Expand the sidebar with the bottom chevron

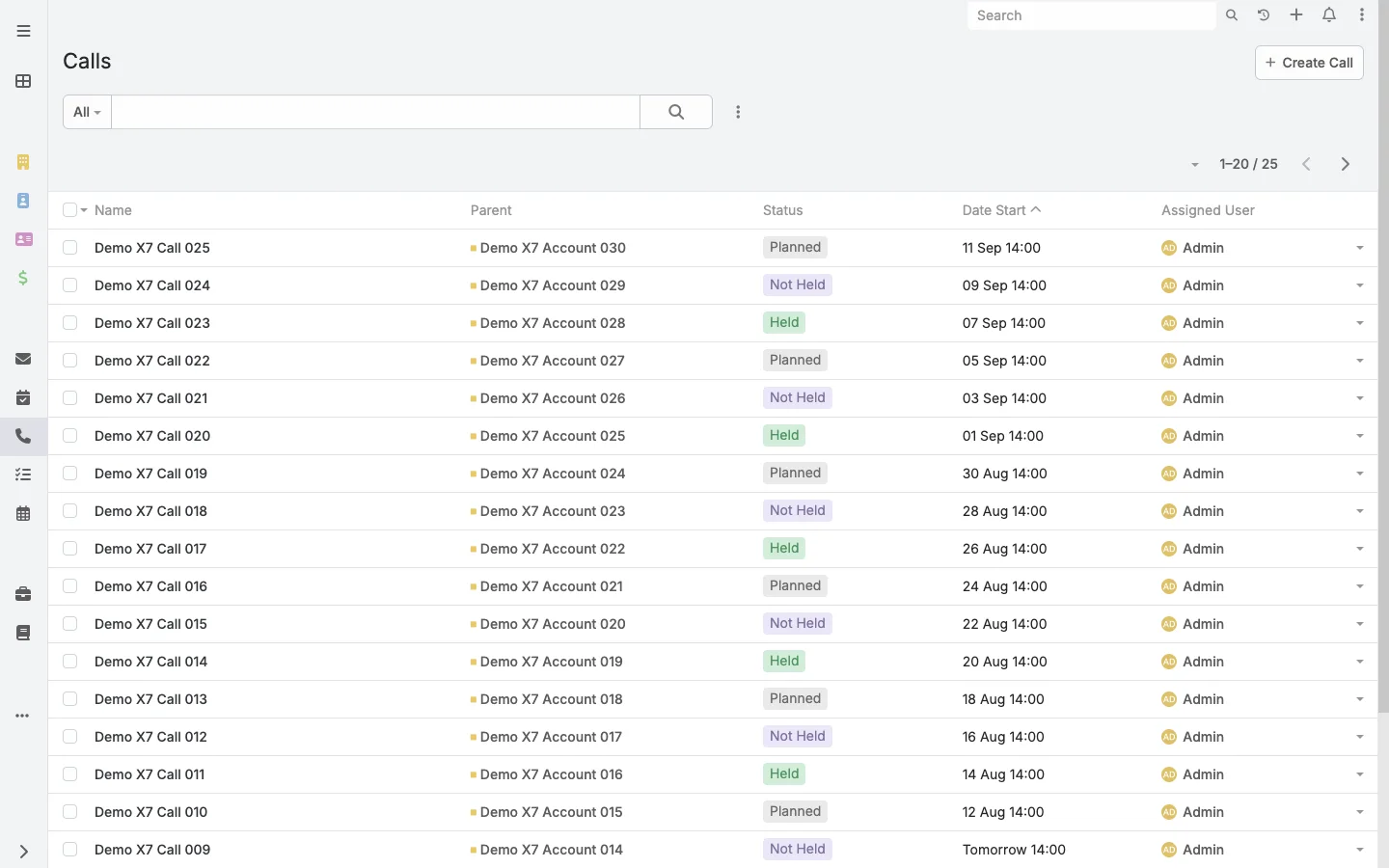(x=23, y=852)
